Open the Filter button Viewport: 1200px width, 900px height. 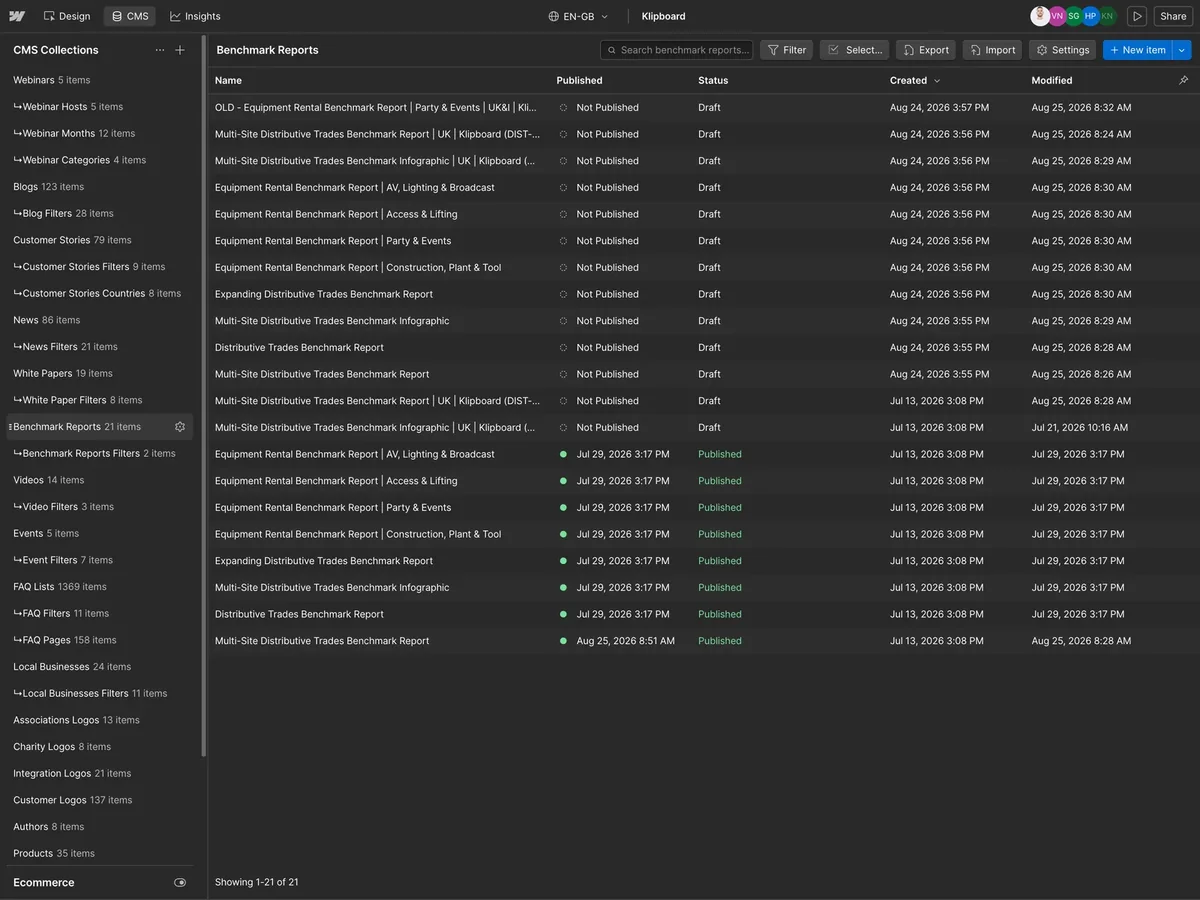(786, 50)
